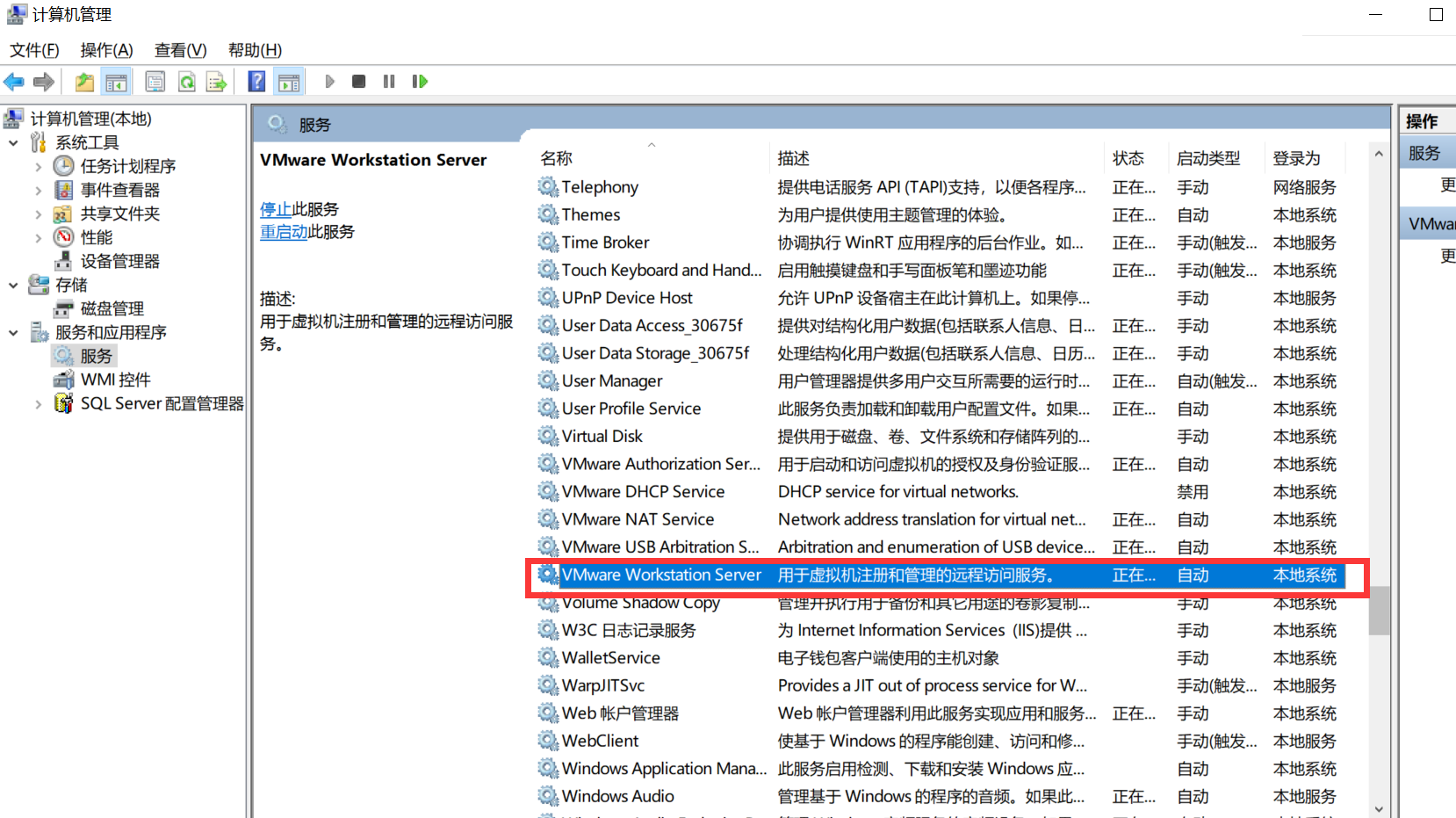
Task: Select 服务 in the tree
Action: (97, 356)
